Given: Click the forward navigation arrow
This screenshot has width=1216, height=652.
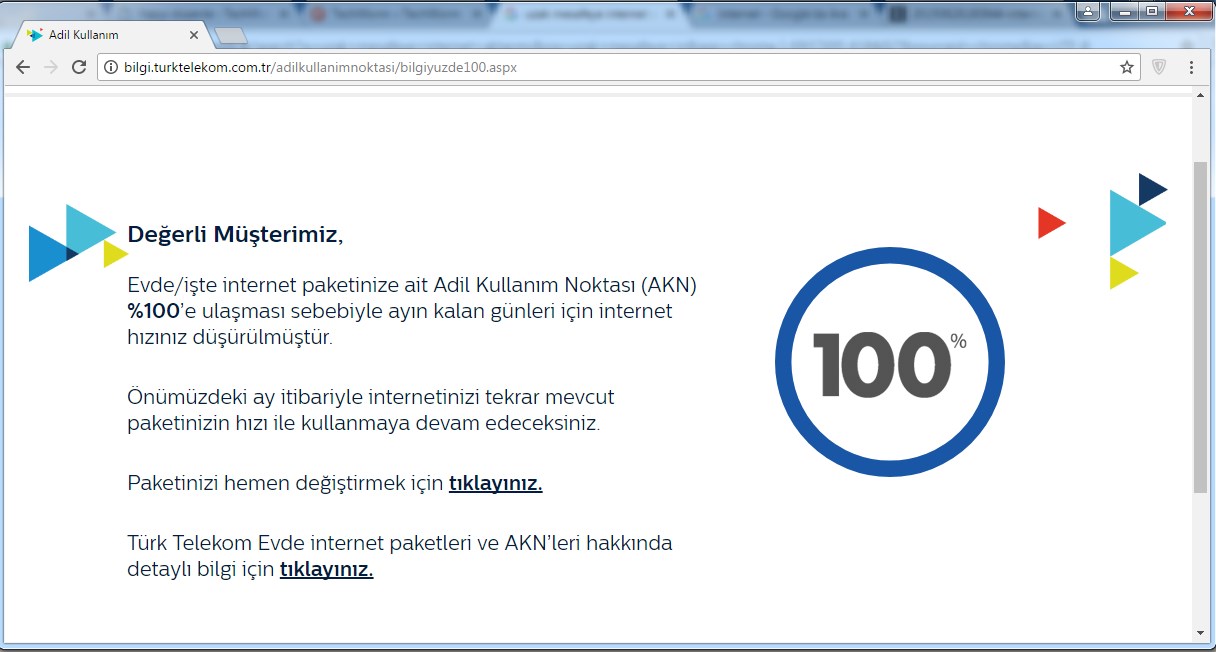Looking at the screenshot, I should coord(51,67).
